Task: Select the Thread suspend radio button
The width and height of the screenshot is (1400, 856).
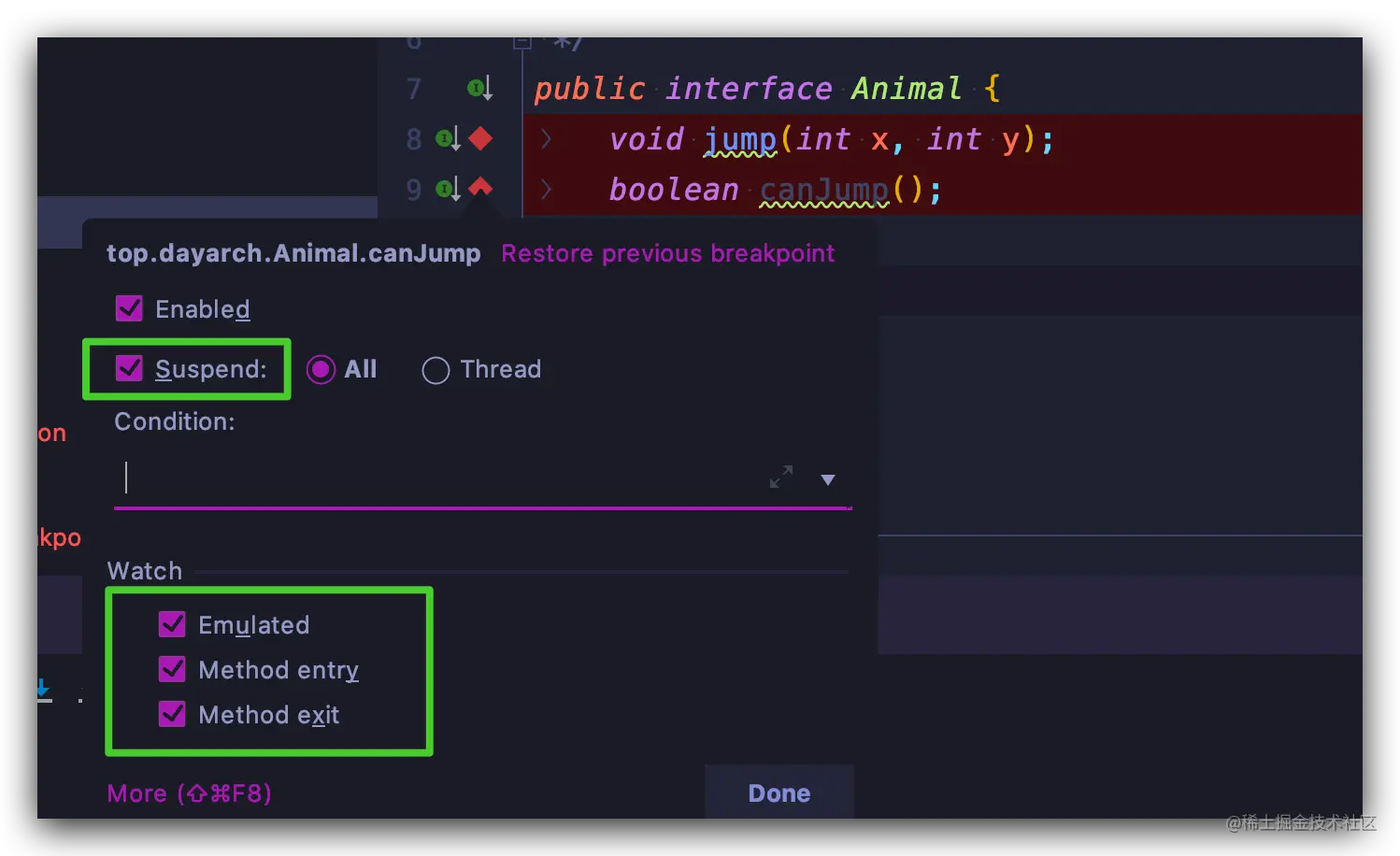Action: point(436,370)
